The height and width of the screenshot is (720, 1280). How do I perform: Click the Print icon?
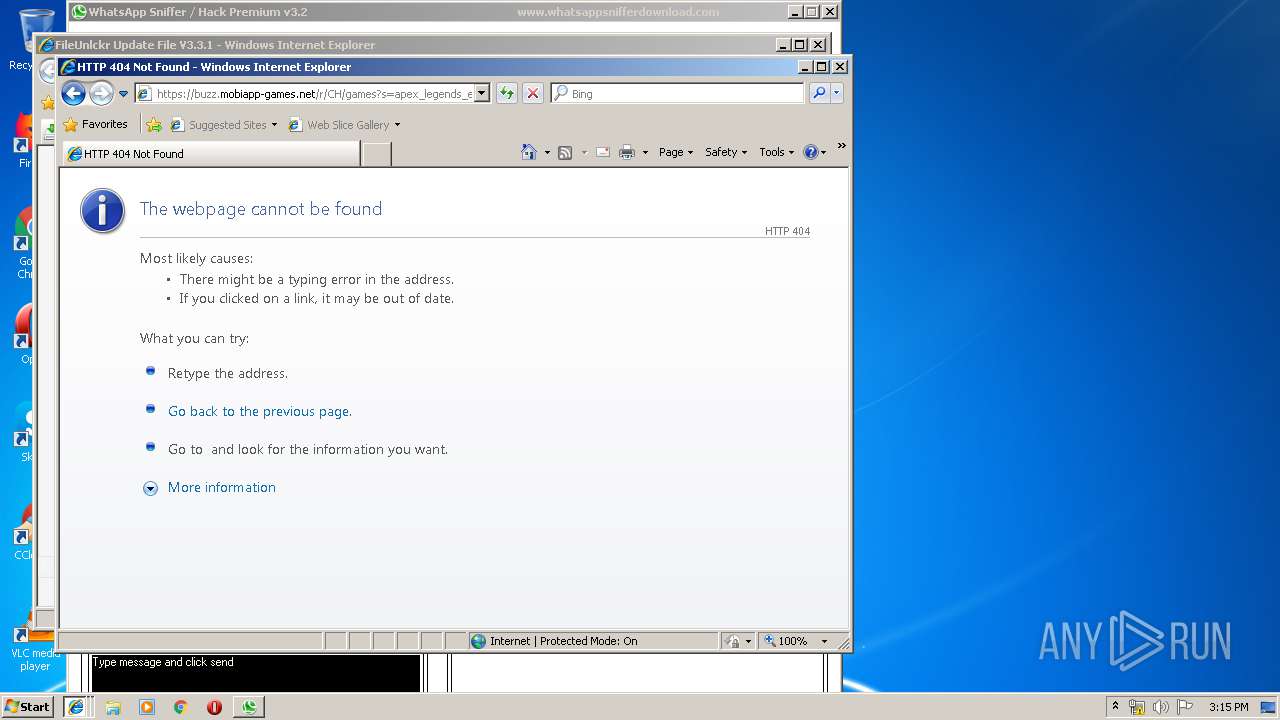pos(627,152)
